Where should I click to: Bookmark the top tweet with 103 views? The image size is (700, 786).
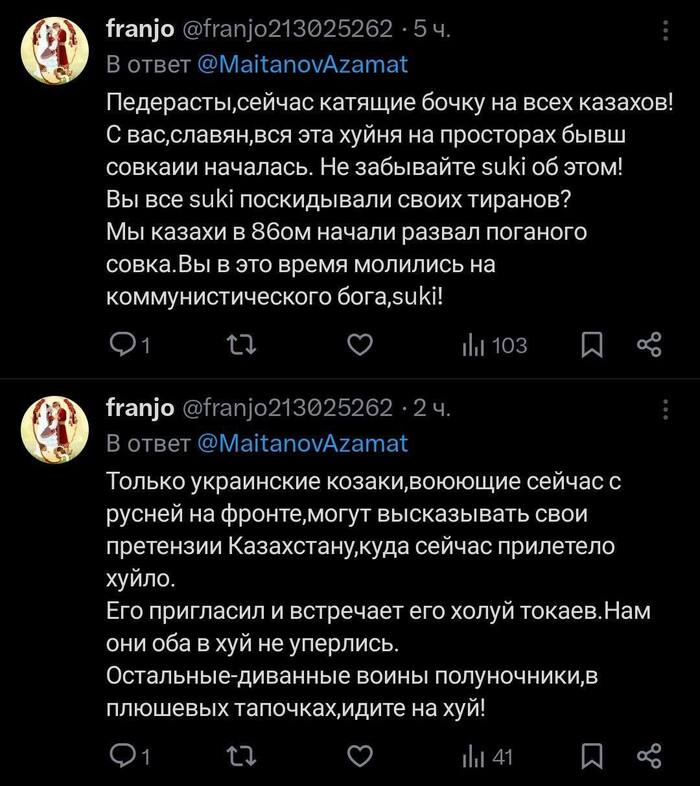pos(592,346)
